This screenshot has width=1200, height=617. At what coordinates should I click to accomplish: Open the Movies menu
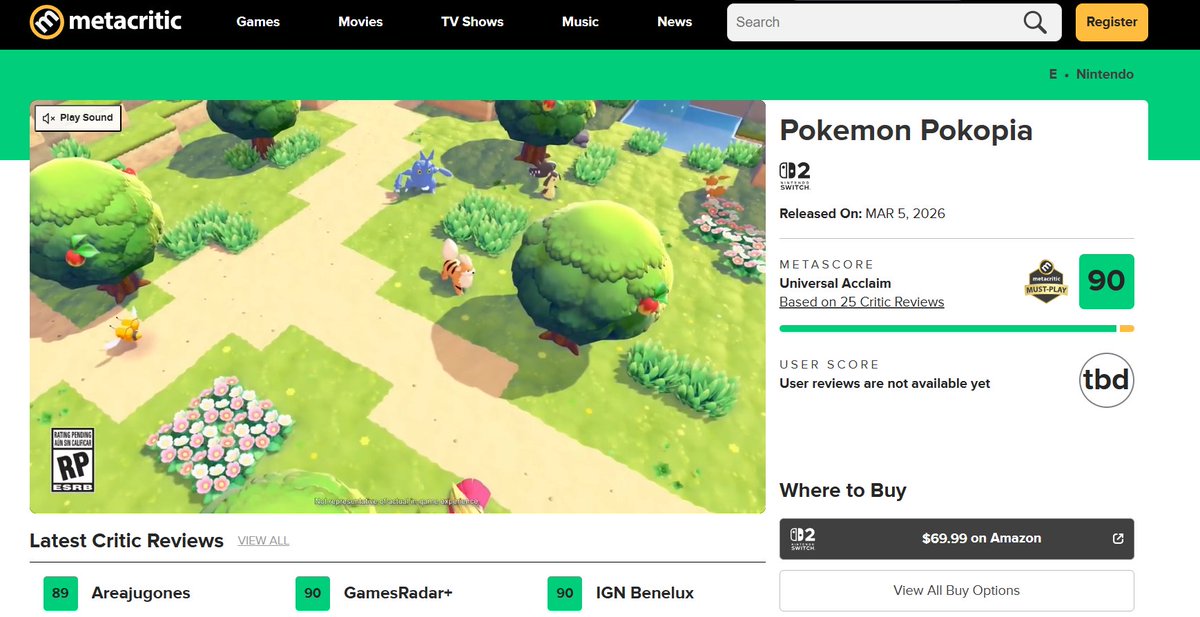(x=361, y=22)
